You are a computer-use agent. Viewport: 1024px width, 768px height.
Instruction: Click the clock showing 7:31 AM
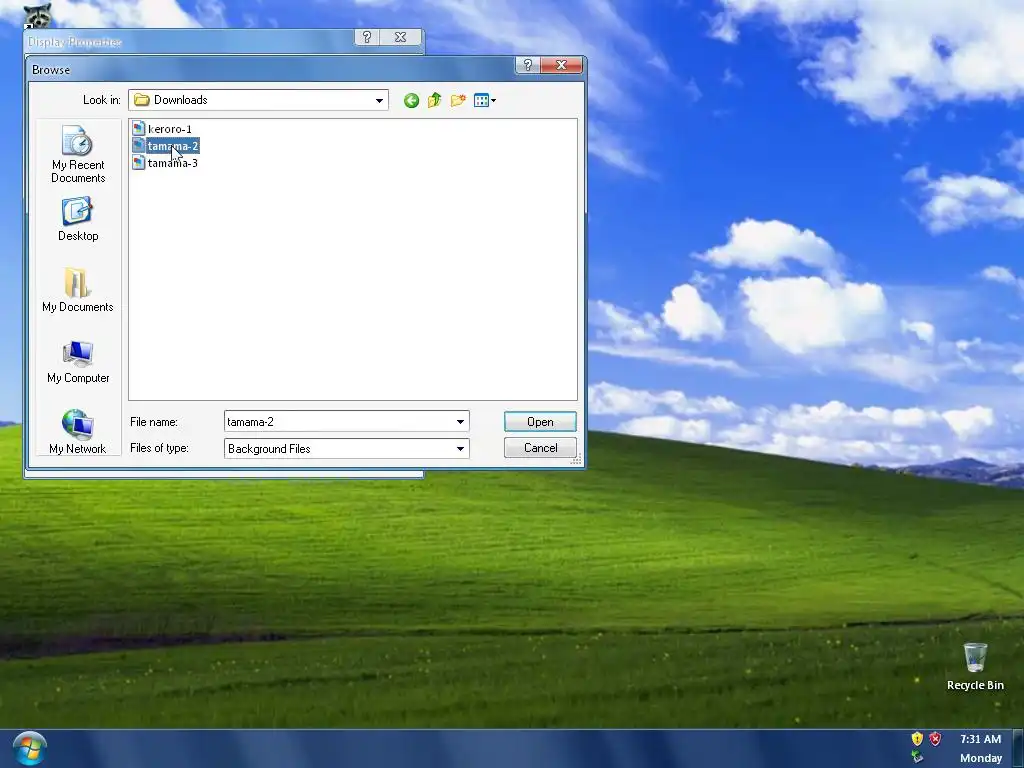[980, 739]
